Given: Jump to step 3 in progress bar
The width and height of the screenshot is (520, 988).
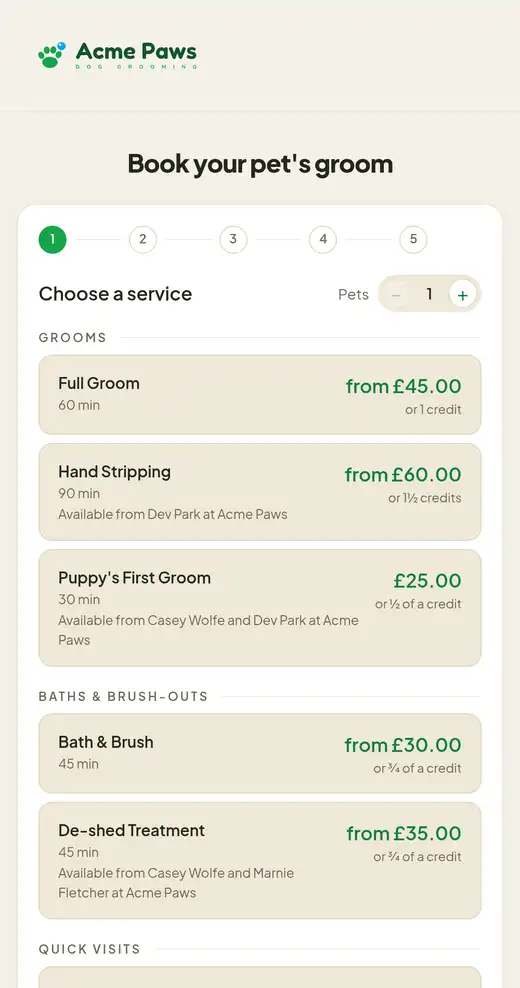Looking at the screenshot, I should 233,239.
